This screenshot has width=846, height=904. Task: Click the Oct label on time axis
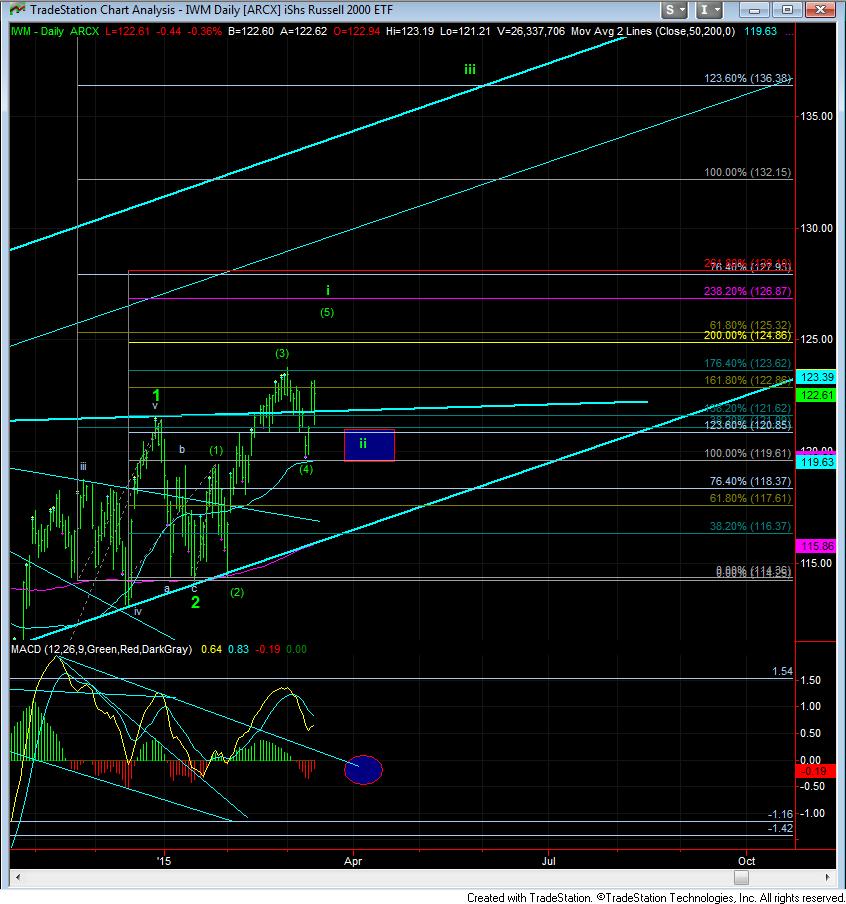point(747,861)
